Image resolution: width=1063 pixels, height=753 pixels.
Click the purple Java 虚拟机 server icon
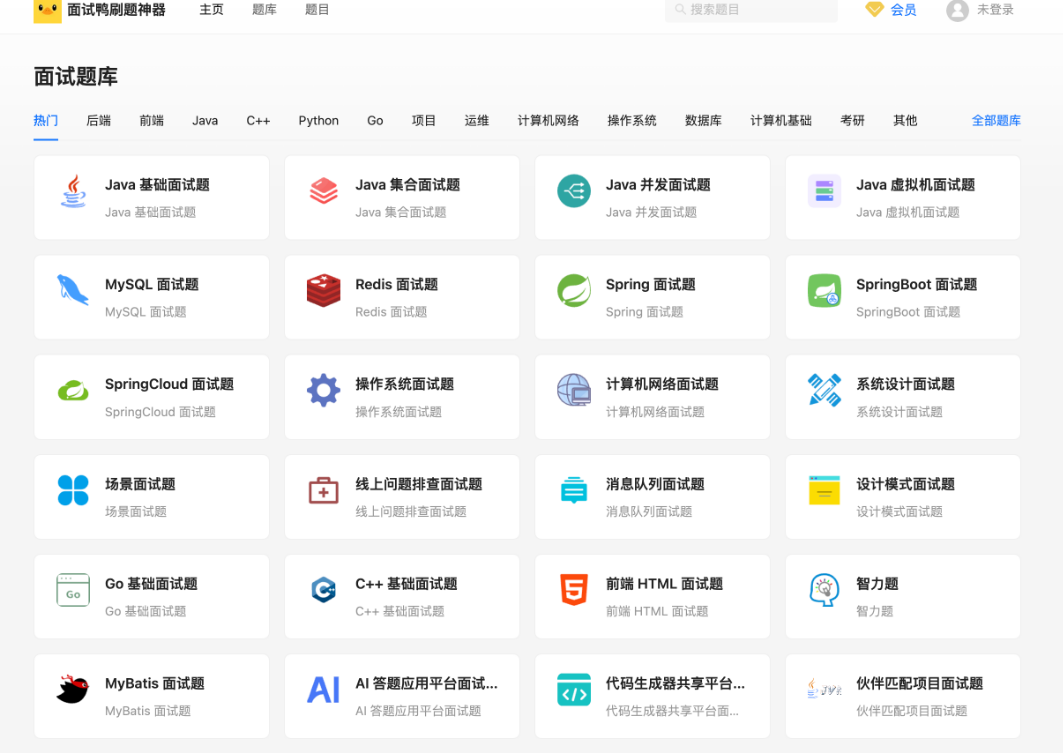pos(824,191)
